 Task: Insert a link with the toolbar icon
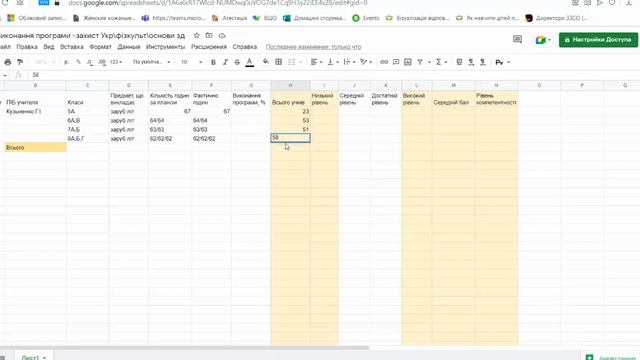click(x=384, y=62)
